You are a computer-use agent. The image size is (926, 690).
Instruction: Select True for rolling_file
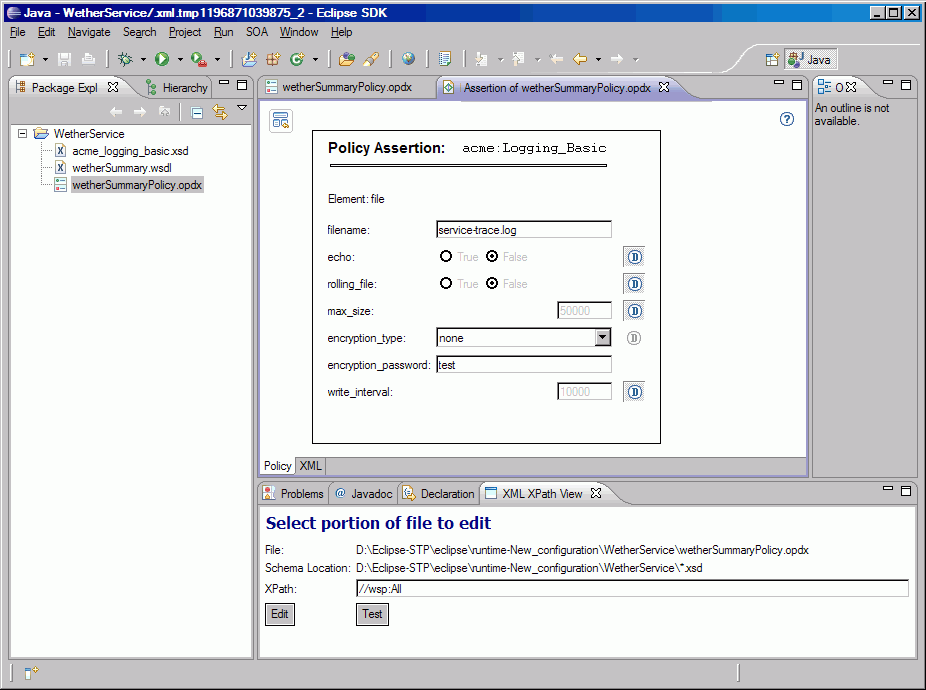pos(446,284)
